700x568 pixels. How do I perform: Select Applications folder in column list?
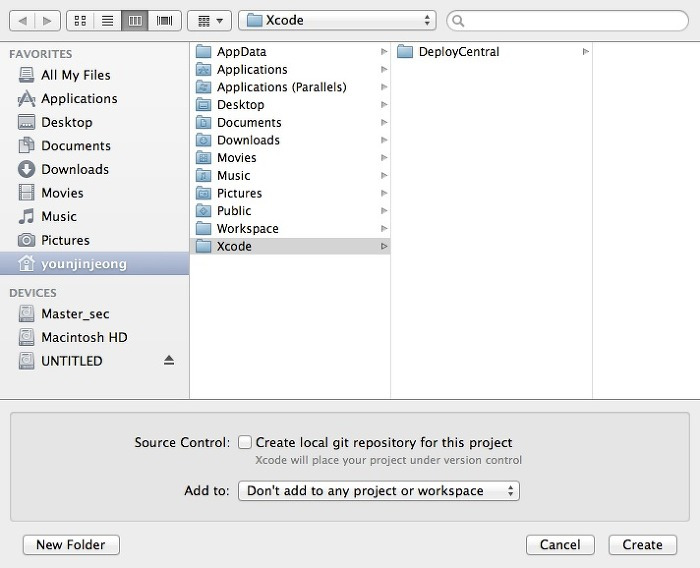[x=290, y=70]
